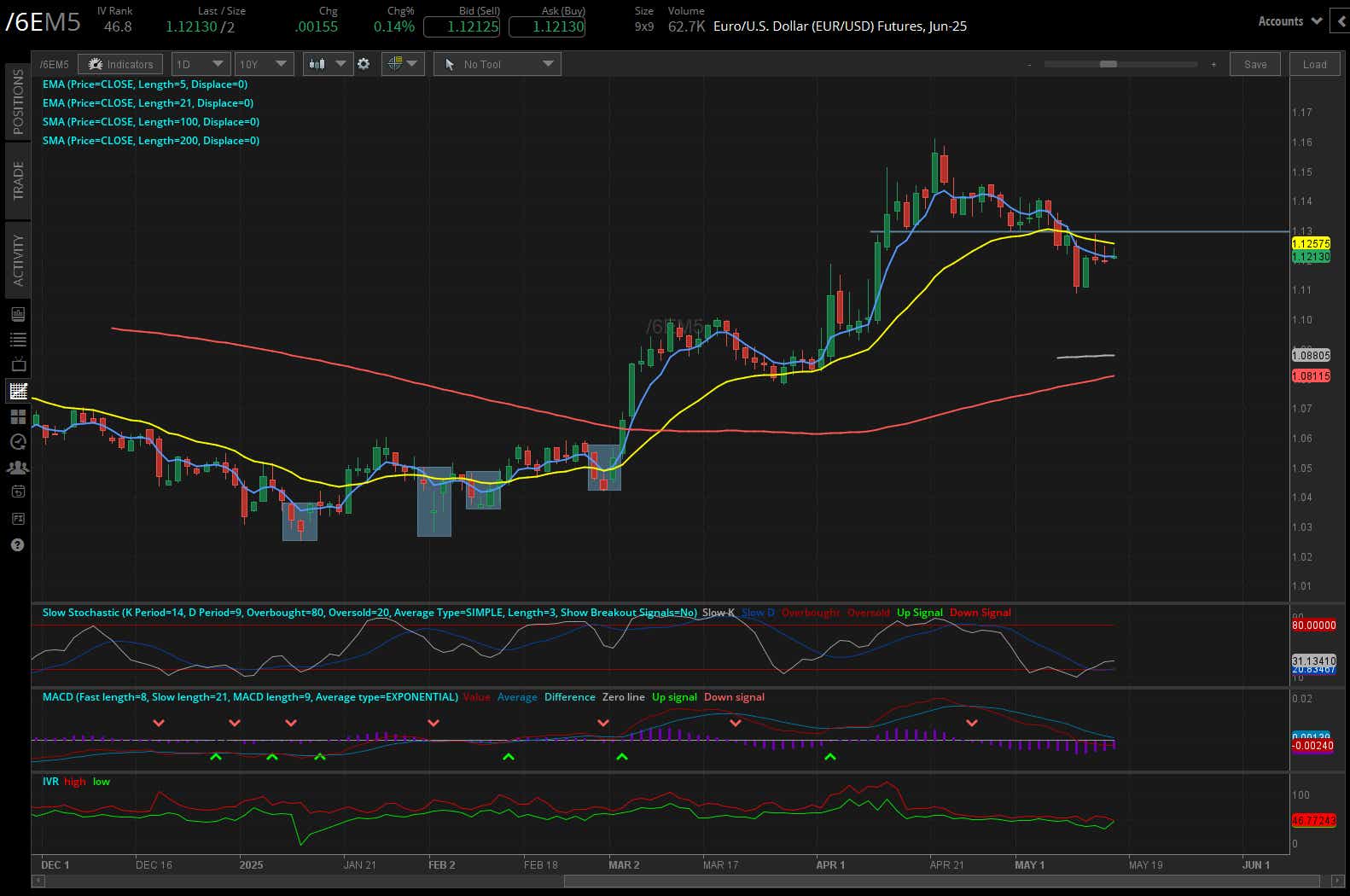Click the /6EM5 symbol header
This screenshot has height=896, width=1350.
pyautogui.click(x=43, y=22)
